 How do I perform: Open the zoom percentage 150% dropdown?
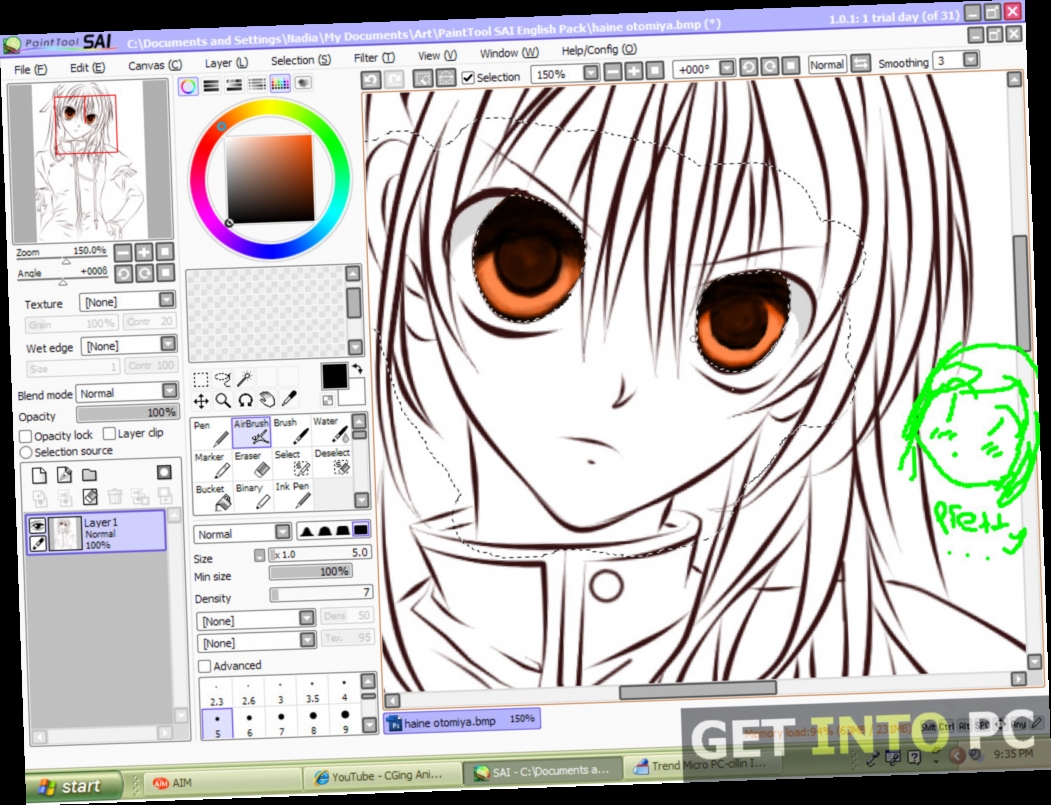591,72
